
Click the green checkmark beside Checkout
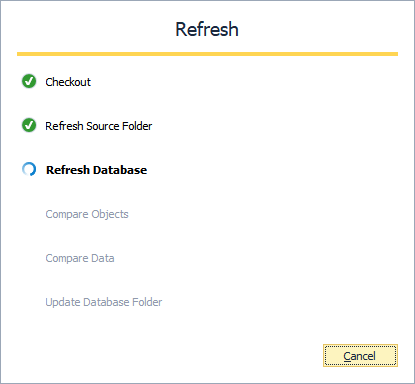pos(29,81)
